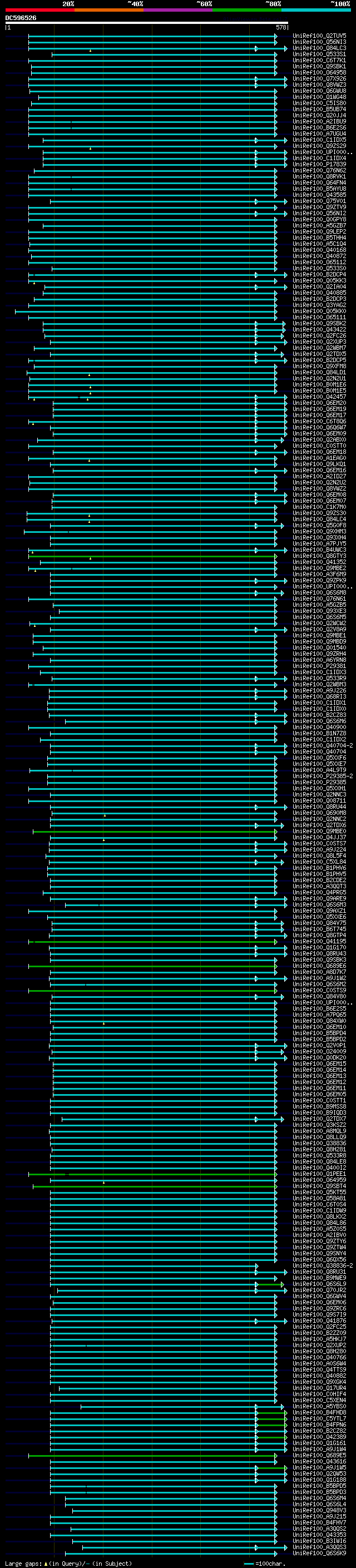Select label UniRef100_Q7X926
The width and height of the screenshot is (356, 1568).
[319, 78]
